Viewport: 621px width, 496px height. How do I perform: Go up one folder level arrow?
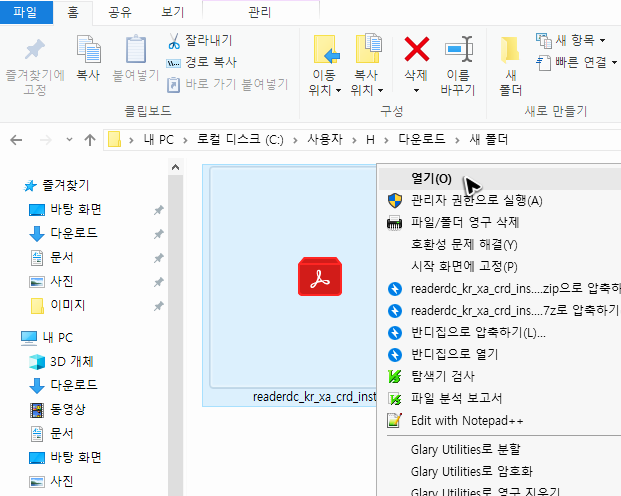coord(90,140)
